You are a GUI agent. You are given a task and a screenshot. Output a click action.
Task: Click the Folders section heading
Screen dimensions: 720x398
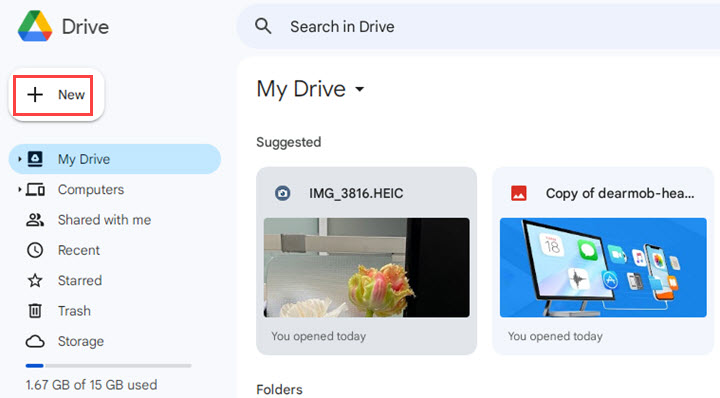click(x=280, y=390)
